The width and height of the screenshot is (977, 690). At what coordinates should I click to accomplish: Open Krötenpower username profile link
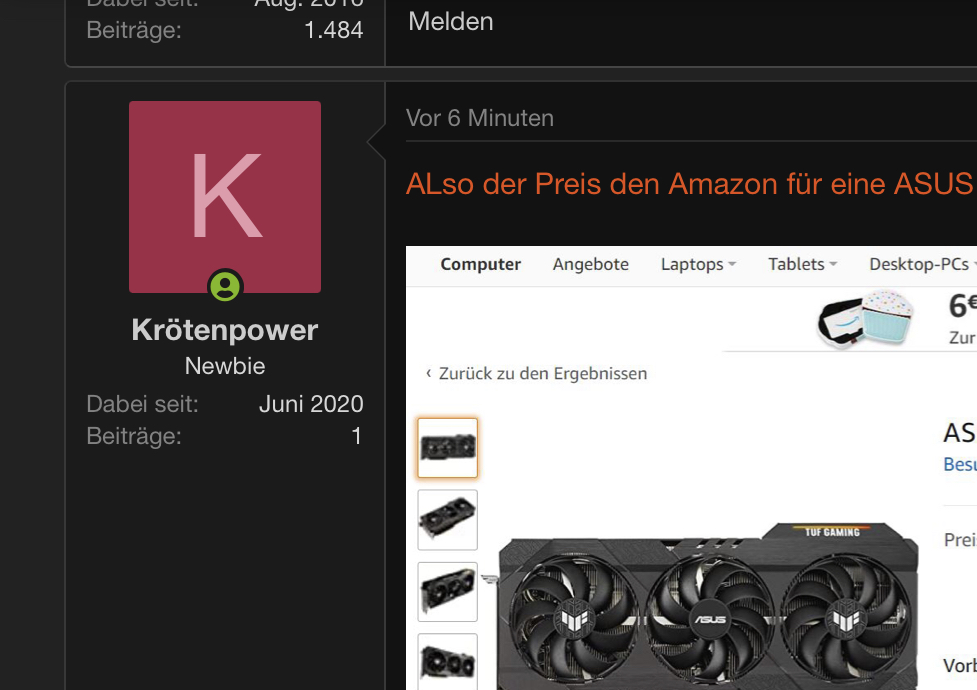[225, 330]
